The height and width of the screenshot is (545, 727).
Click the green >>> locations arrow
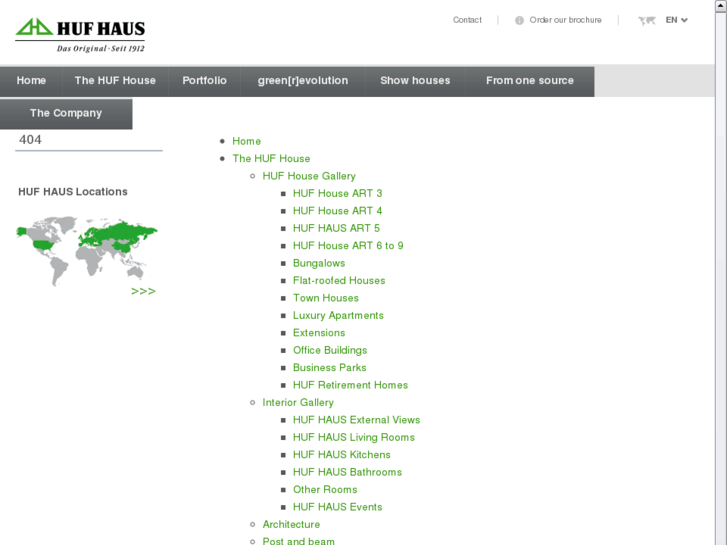[143, 291]
